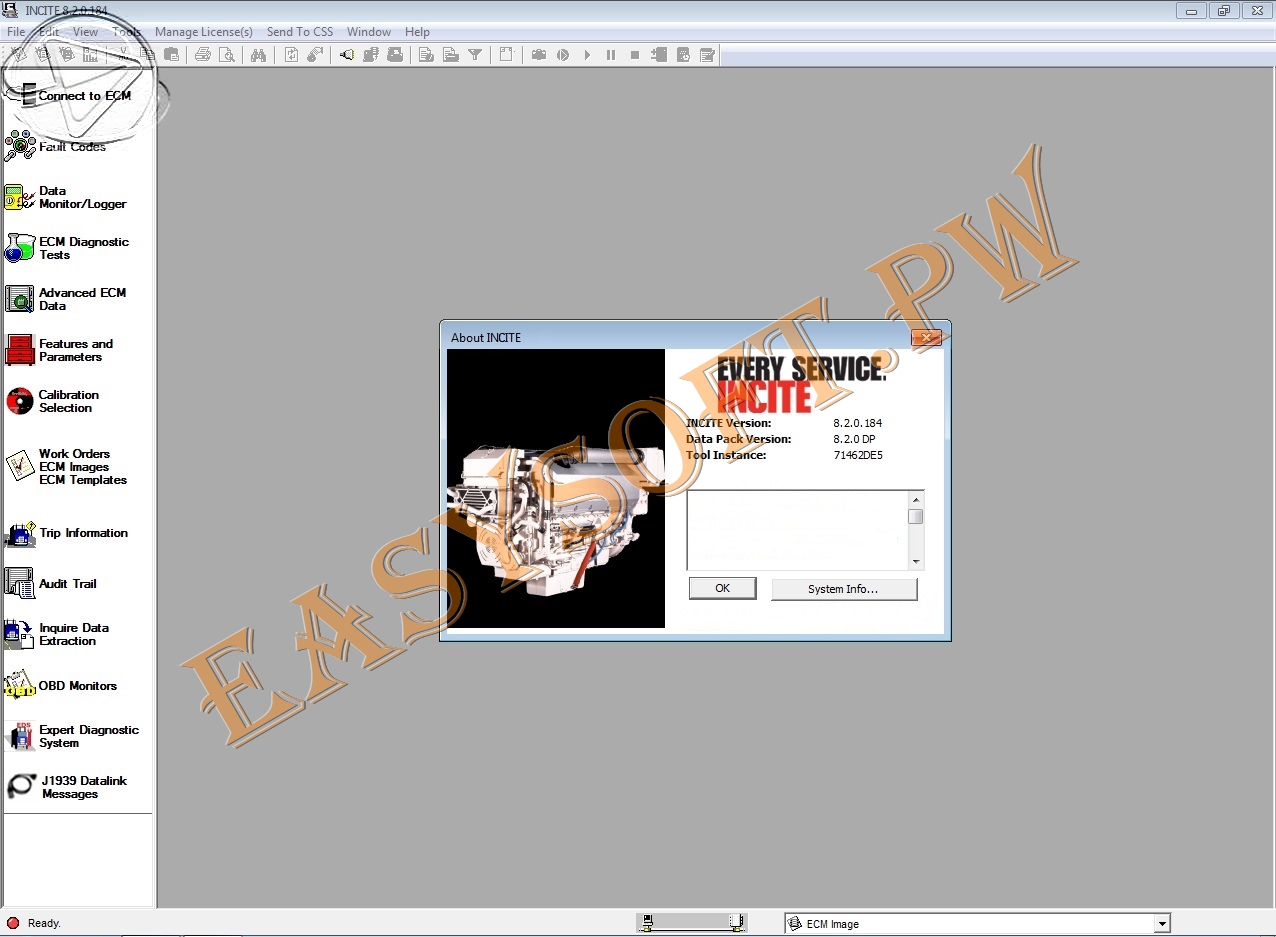1276x937 pixels.
Task: Click the Pause button in toolbar
Action: (x=611, y=55)
